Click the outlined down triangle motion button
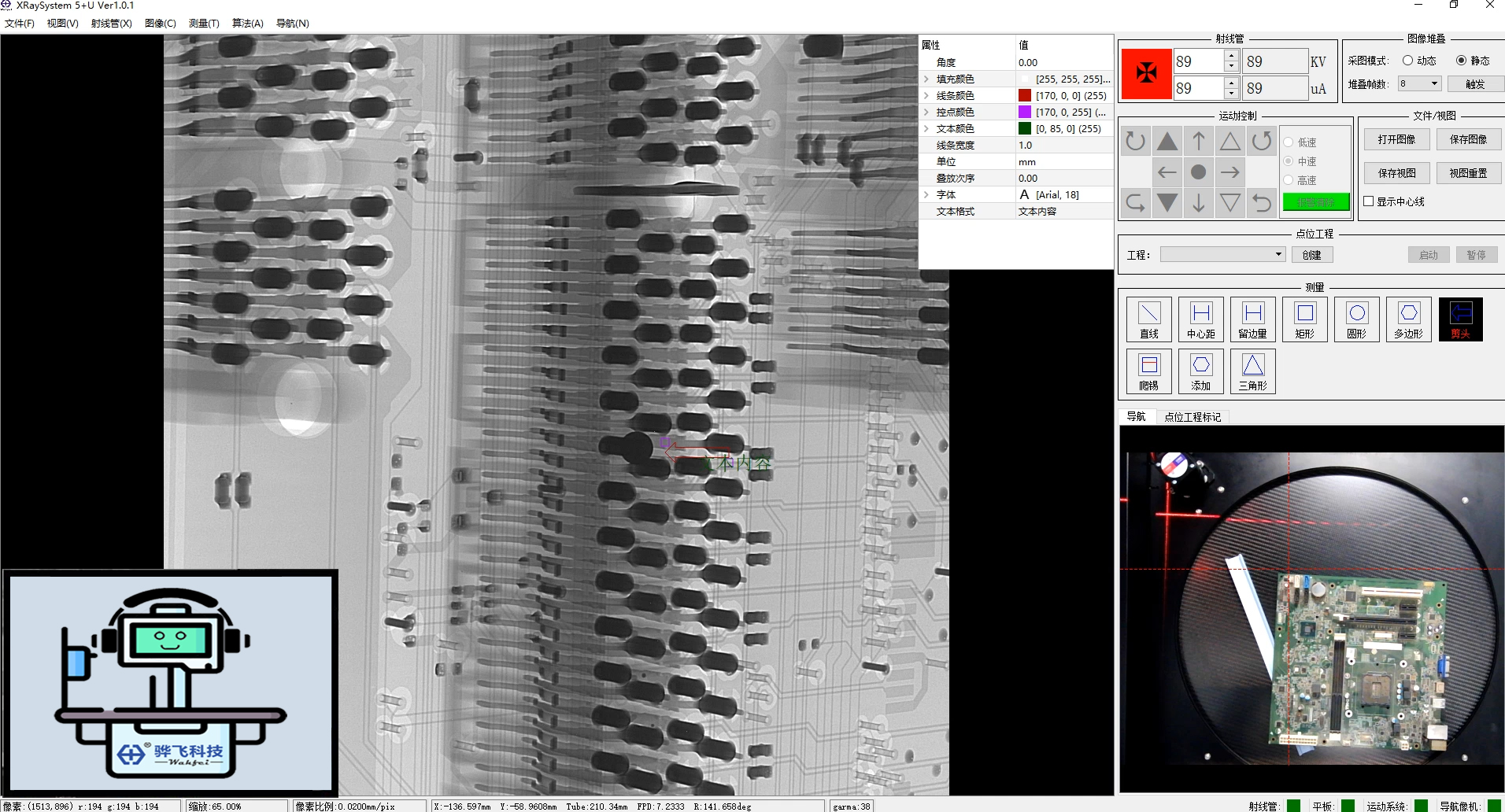Image resolution: width=1505 pixels, height=812 pixels. coord(1230,203)
